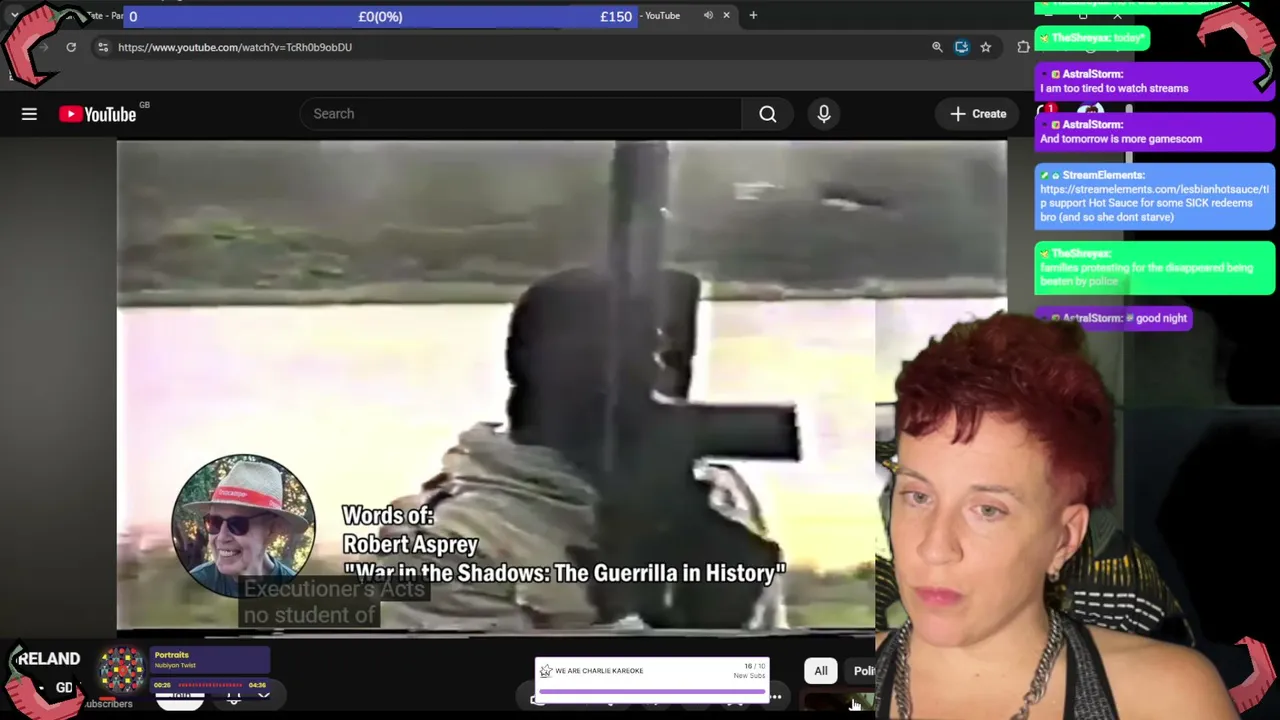Screen dimensions: 1280x720
Task: Click the YouTube video player frame
Action: pos(562,386)
